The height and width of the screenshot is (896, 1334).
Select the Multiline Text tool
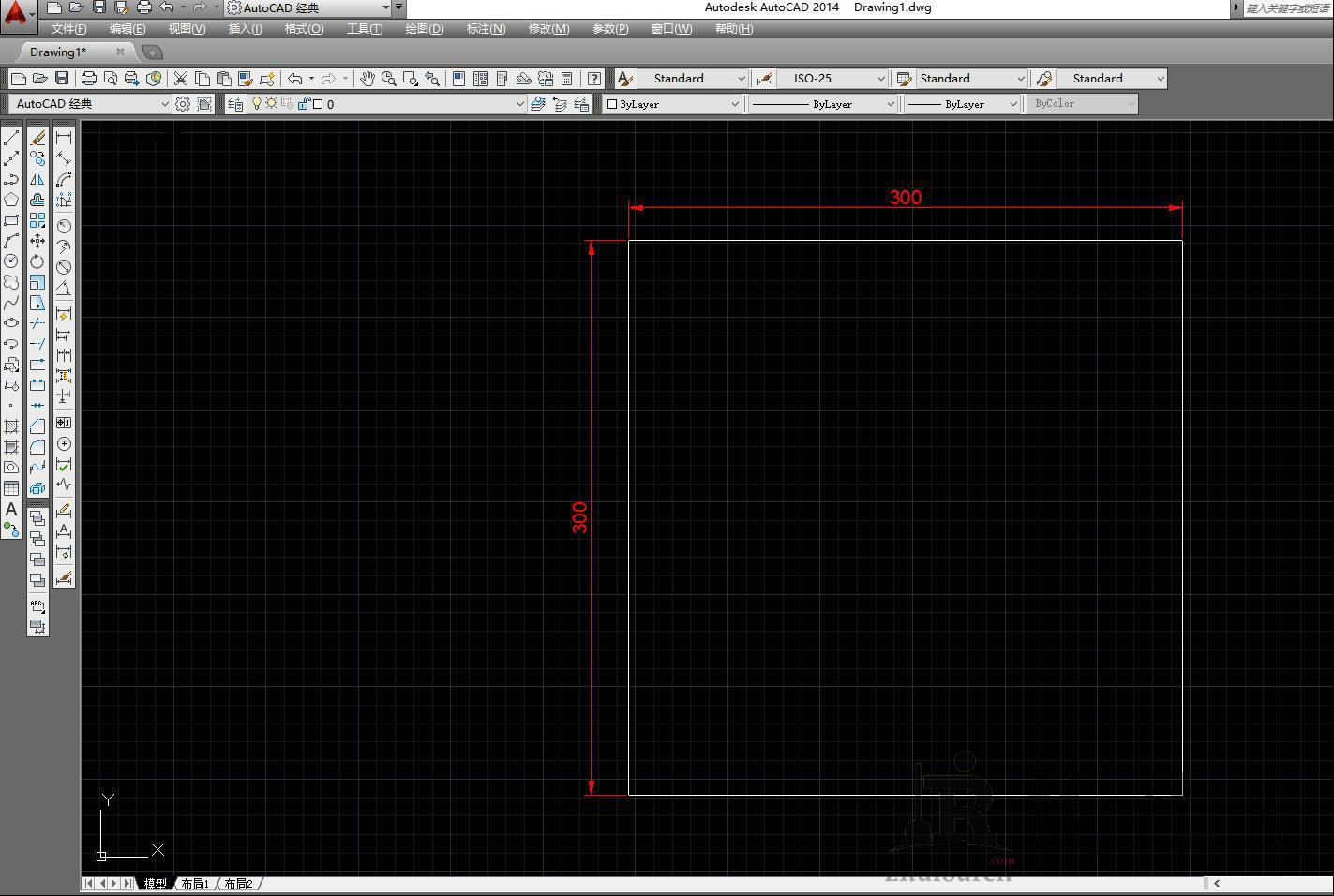(x=11, y=509)
